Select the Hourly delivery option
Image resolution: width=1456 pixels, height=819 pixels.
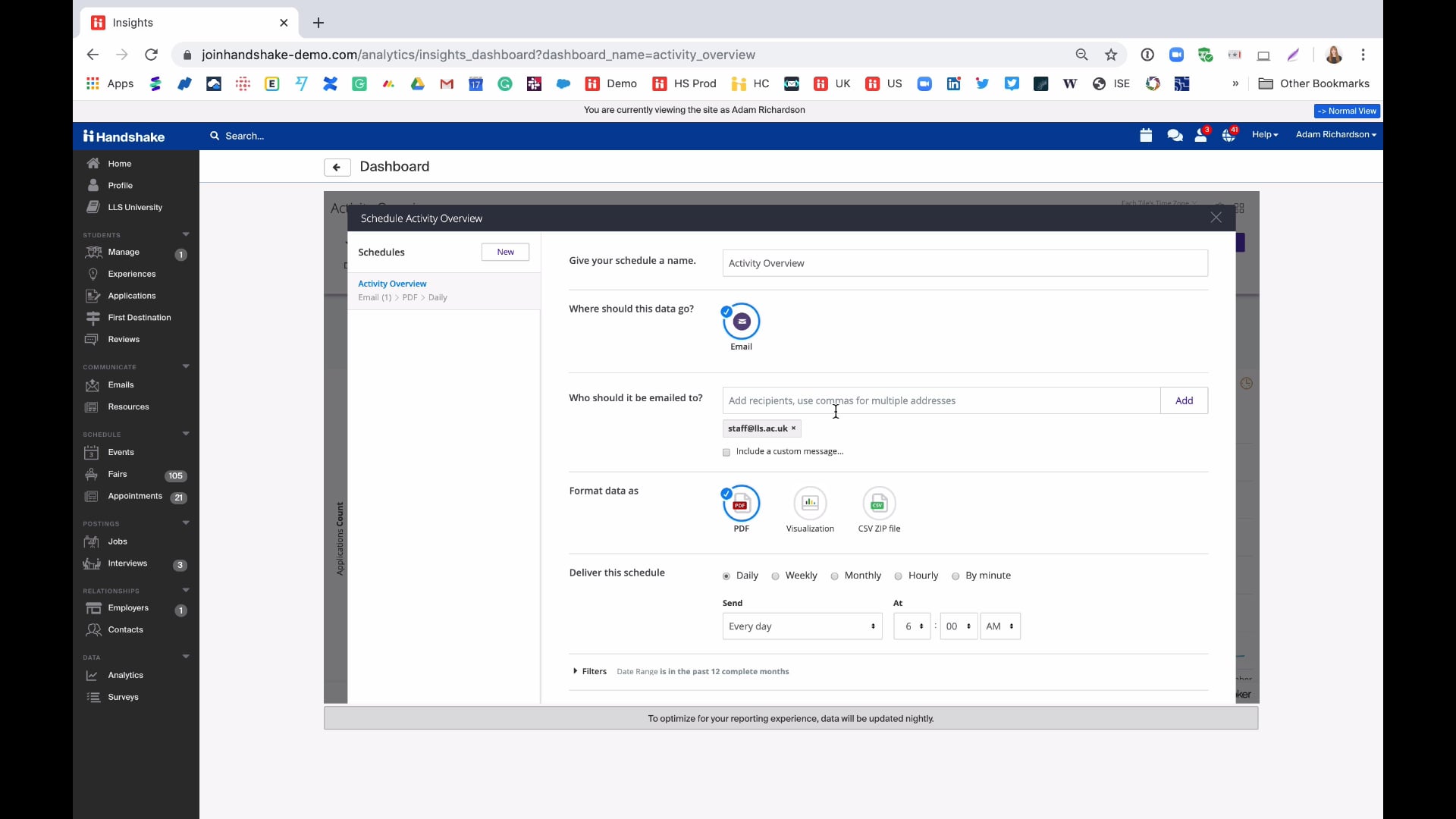pos(898,576)
